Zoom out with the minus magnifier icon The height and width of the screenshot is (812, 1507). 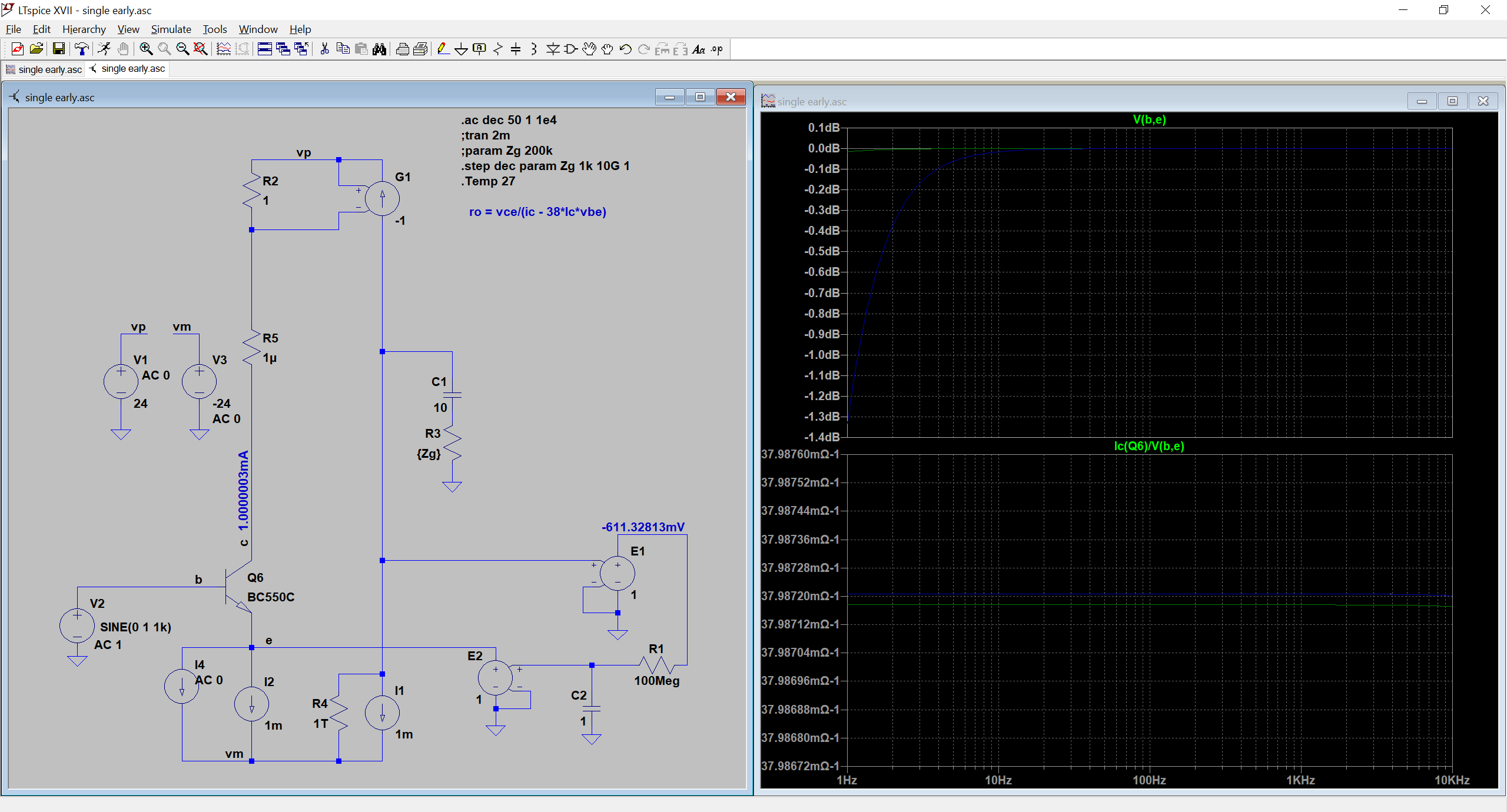[182, 49]
